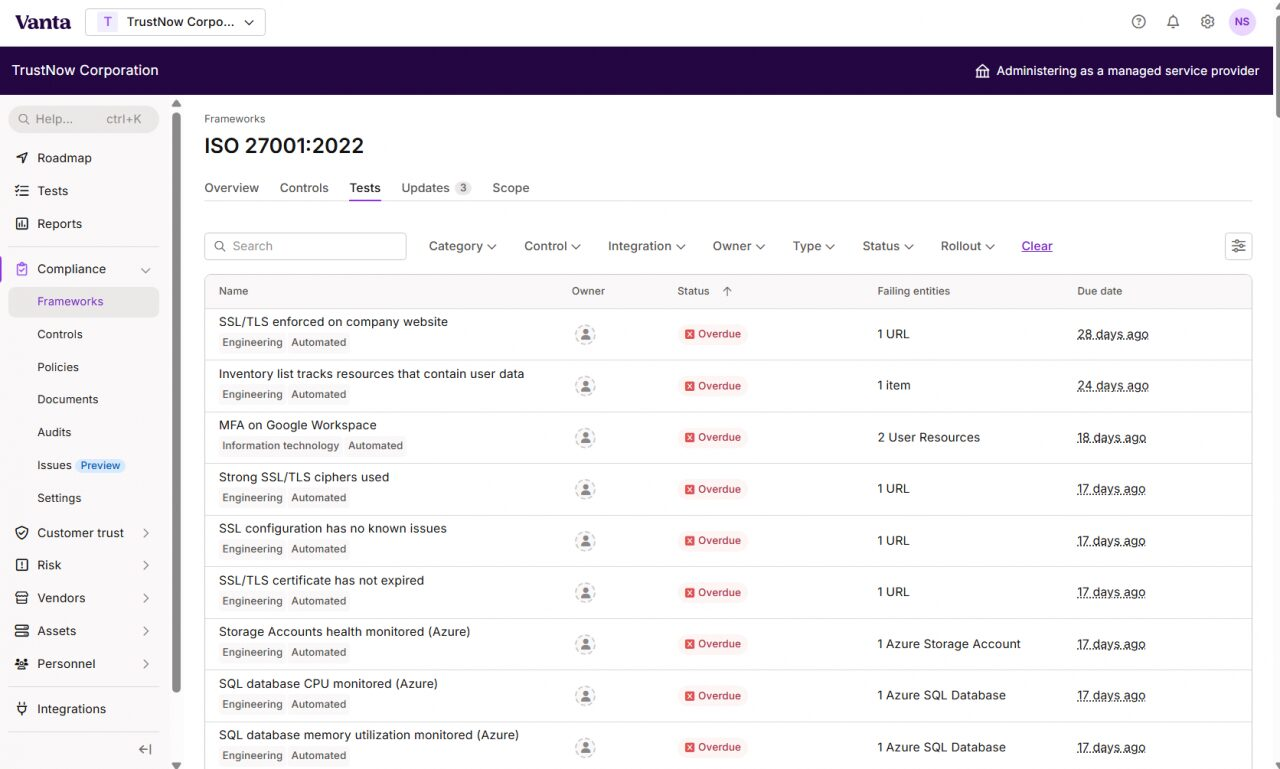Click the 2 User Resources failing entities cell
Viewport: 1280px width, 769px height.
click(x=928, y=438)
